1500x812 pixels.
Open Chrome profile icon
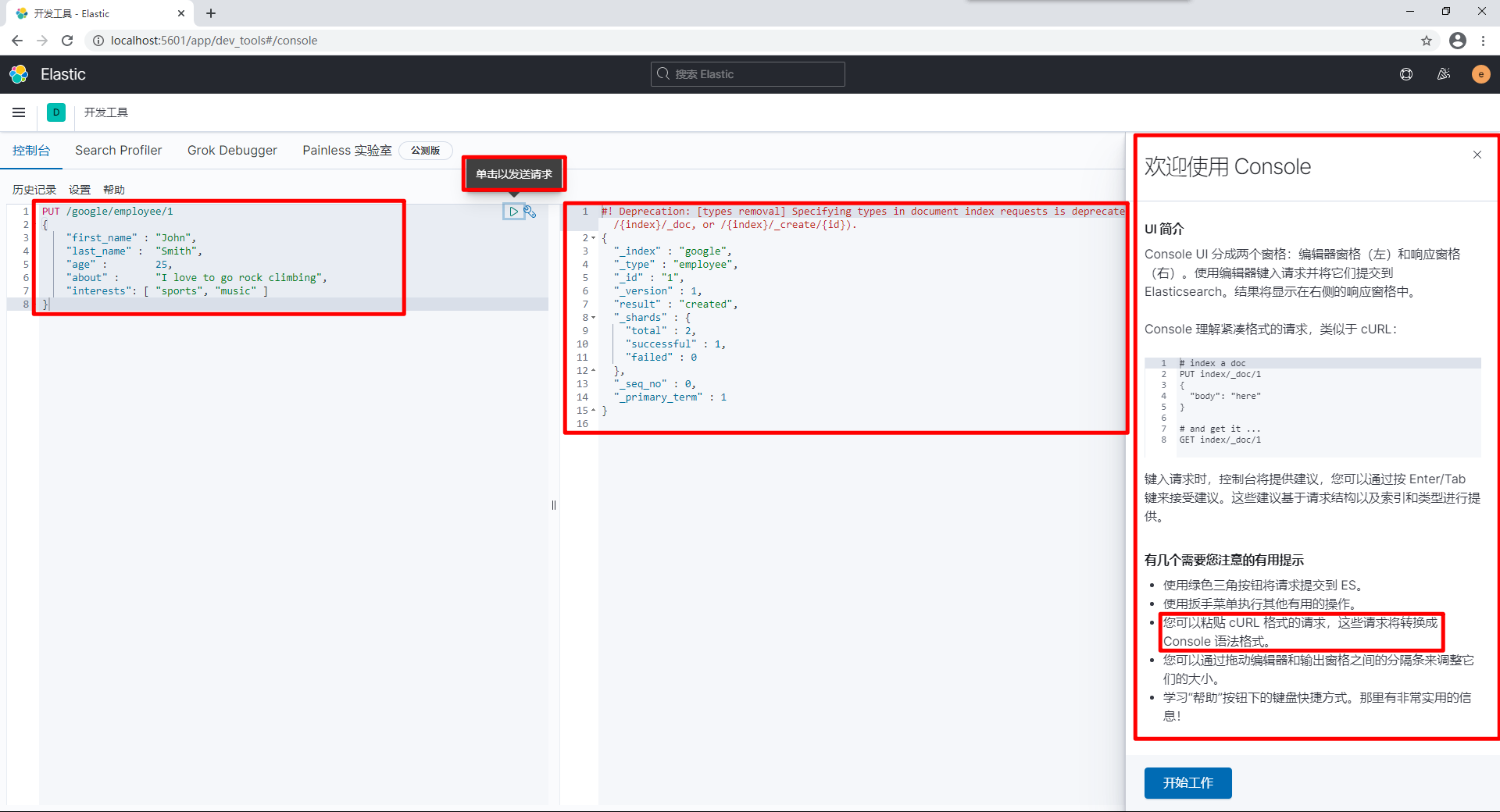click(1457, 41)
